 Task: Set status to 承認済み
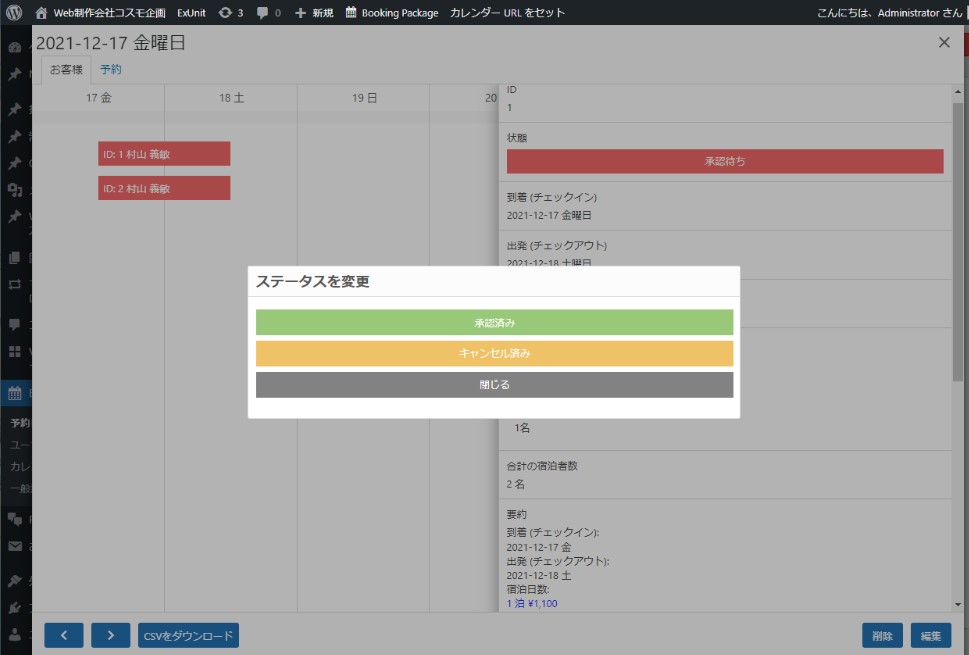click(494, 322)
